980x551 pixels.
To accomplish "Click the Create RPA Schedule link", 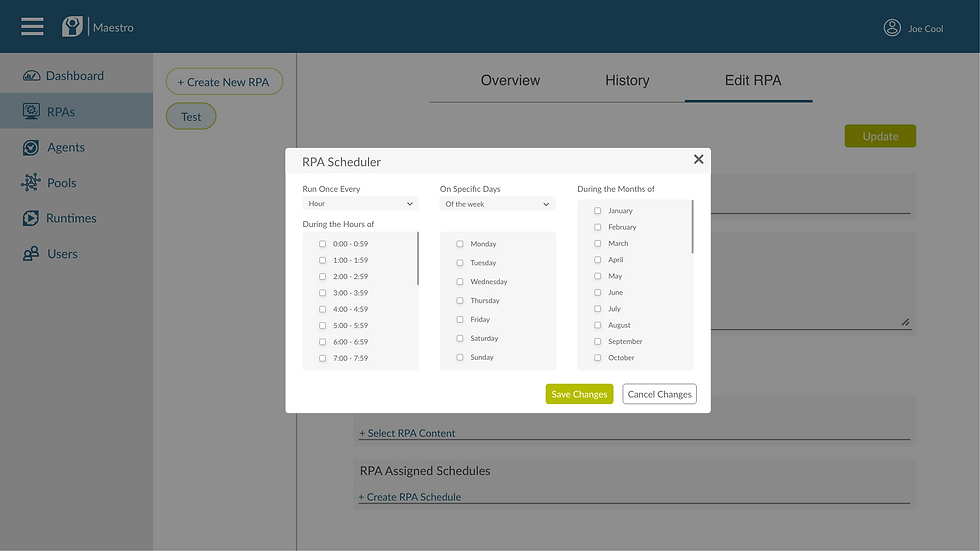I will coord(410,497).
